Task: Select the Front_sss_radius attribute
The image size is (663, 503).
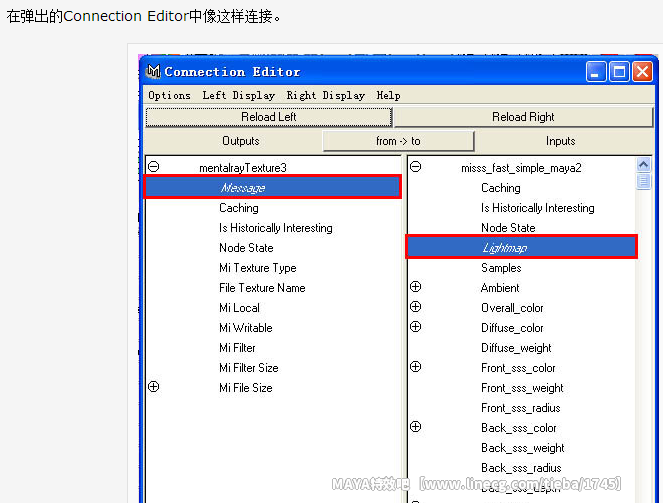Action: pos(521,408)
